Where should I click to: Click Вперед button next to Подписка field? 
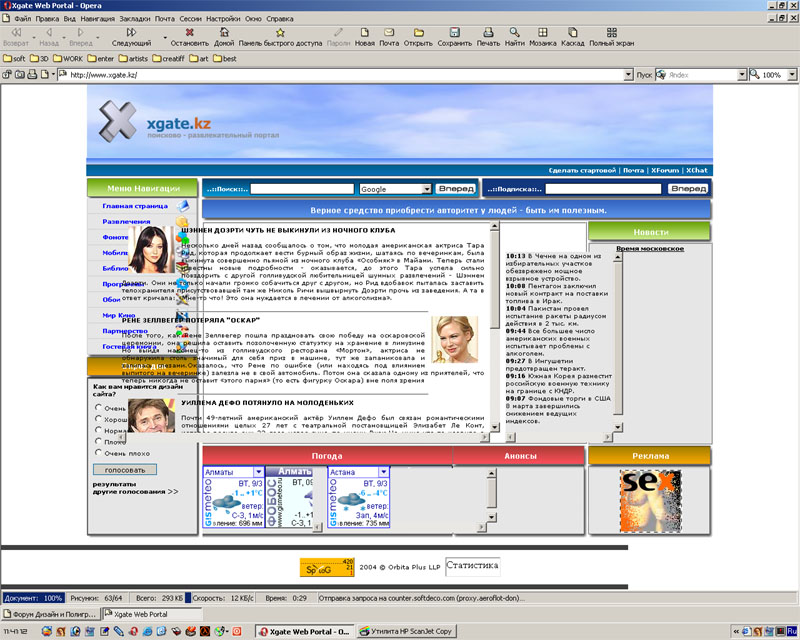pyautogui.click(x=688, y=189)
